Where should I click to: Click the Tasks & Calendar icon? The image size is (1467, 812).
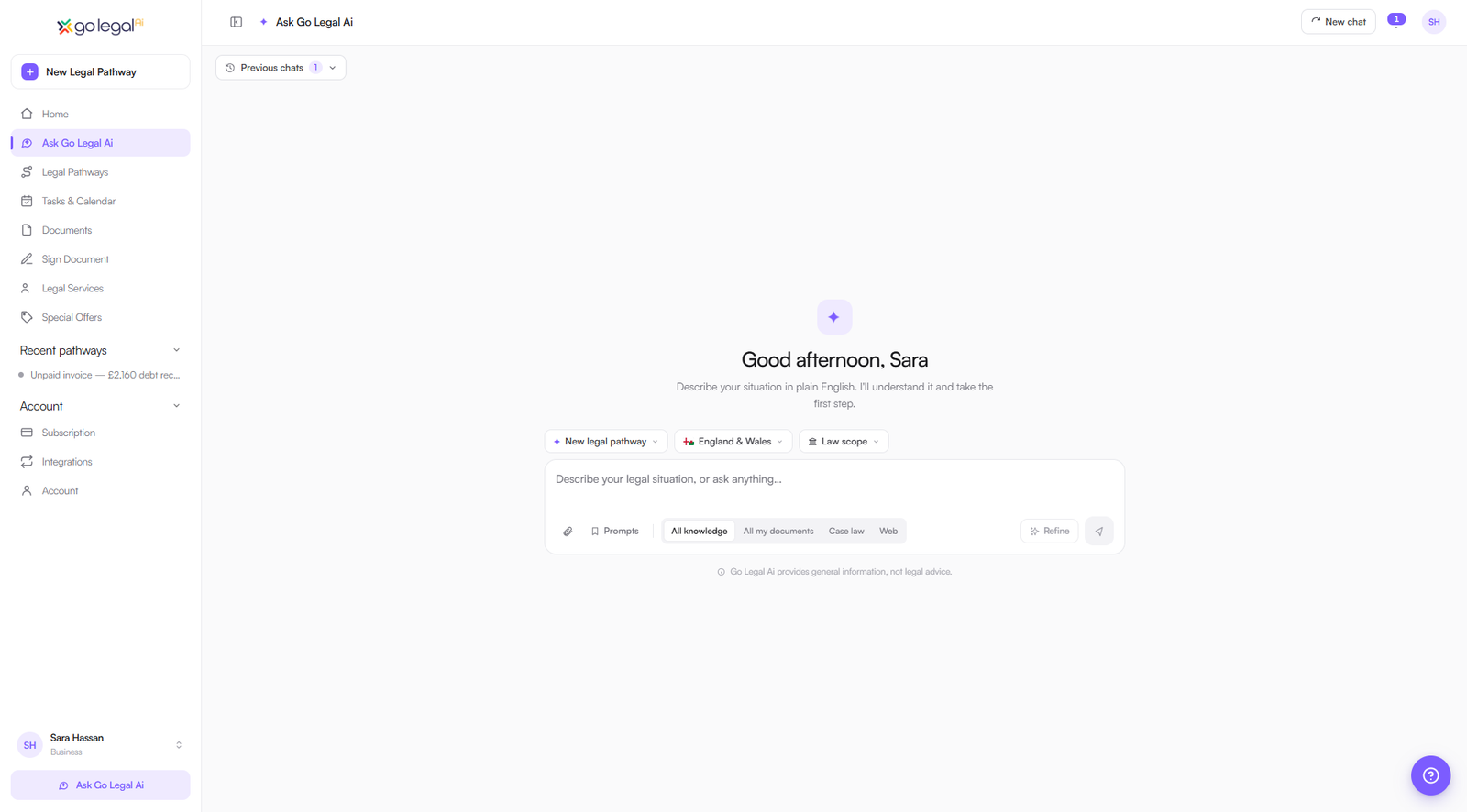click(x=27, y=201)
